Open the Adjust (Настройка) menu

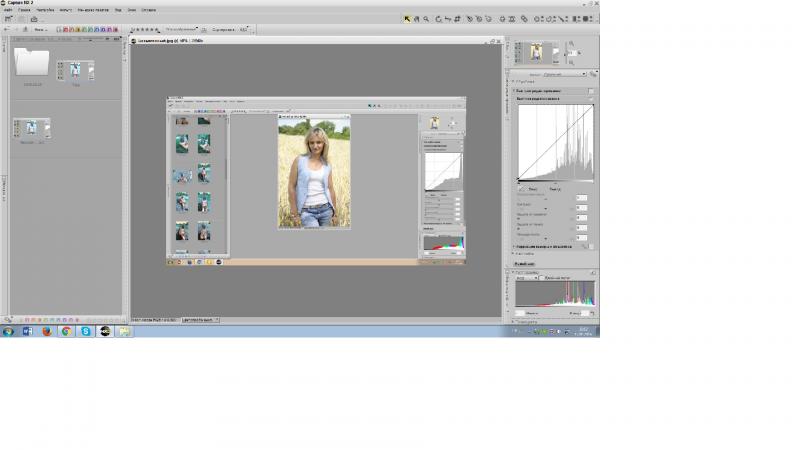click(x=45, y=10)
